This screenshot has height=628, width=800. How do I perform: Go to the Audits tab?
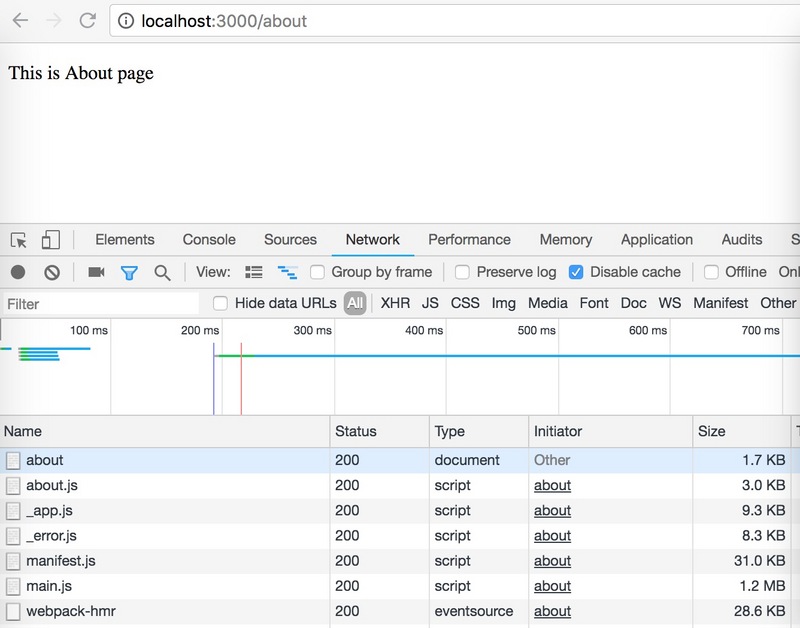pos(742,239)
